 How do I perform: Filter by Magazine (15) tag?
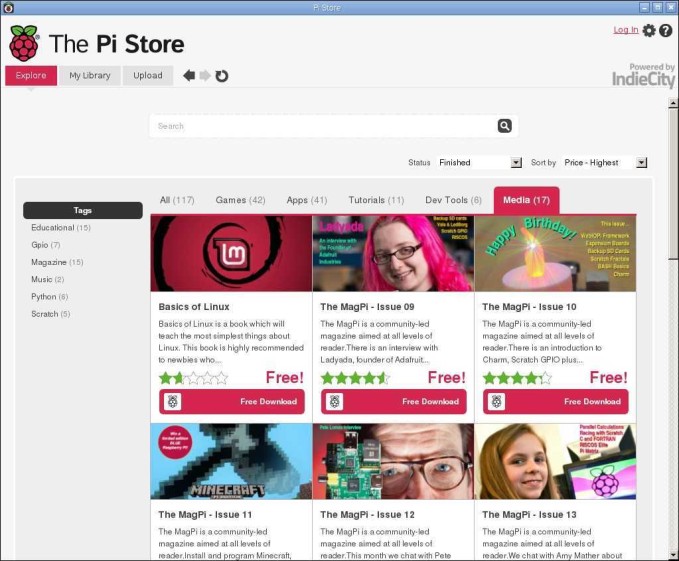click(x=57, y=262)
